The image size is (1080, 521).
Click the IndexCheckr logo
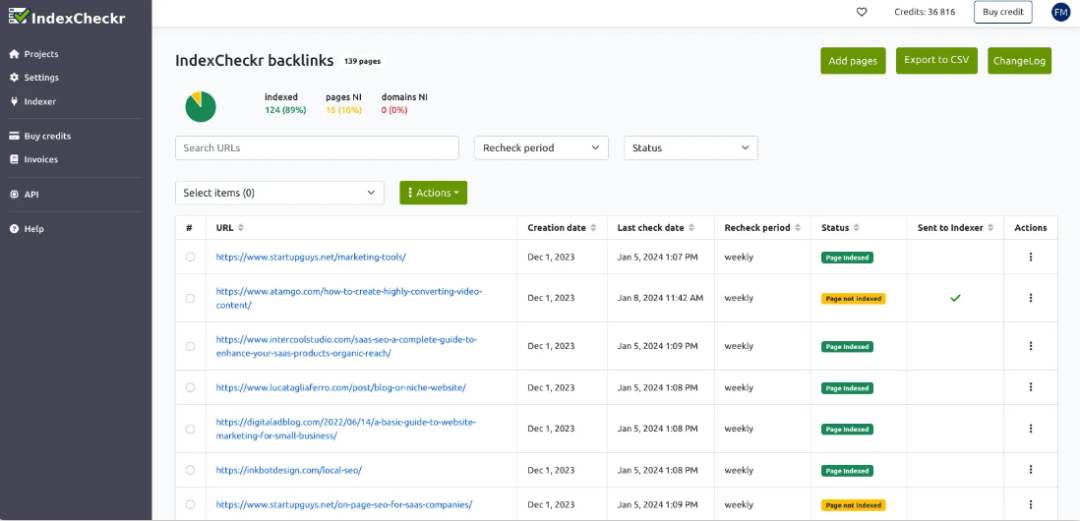(67, 15)
